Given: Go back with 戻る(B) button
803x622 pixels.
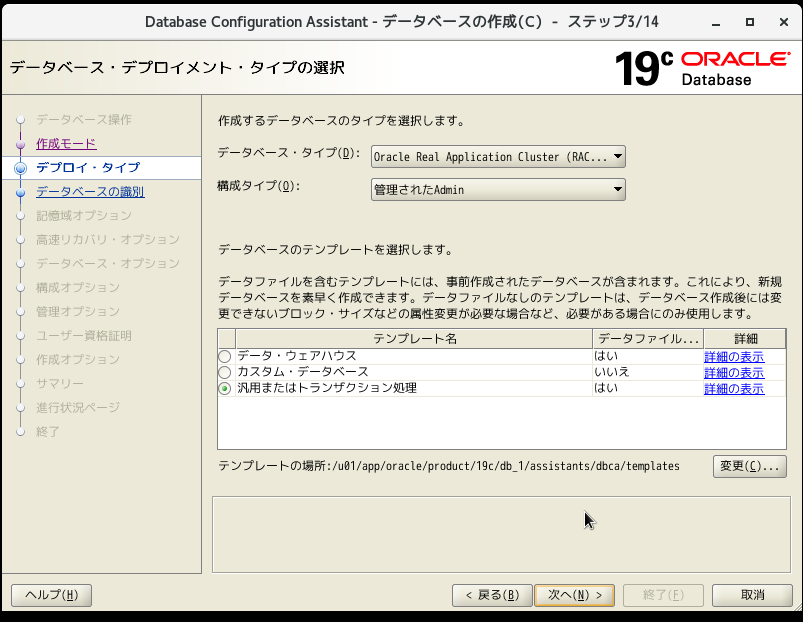Looking at the screenshot, I should 492,595.
